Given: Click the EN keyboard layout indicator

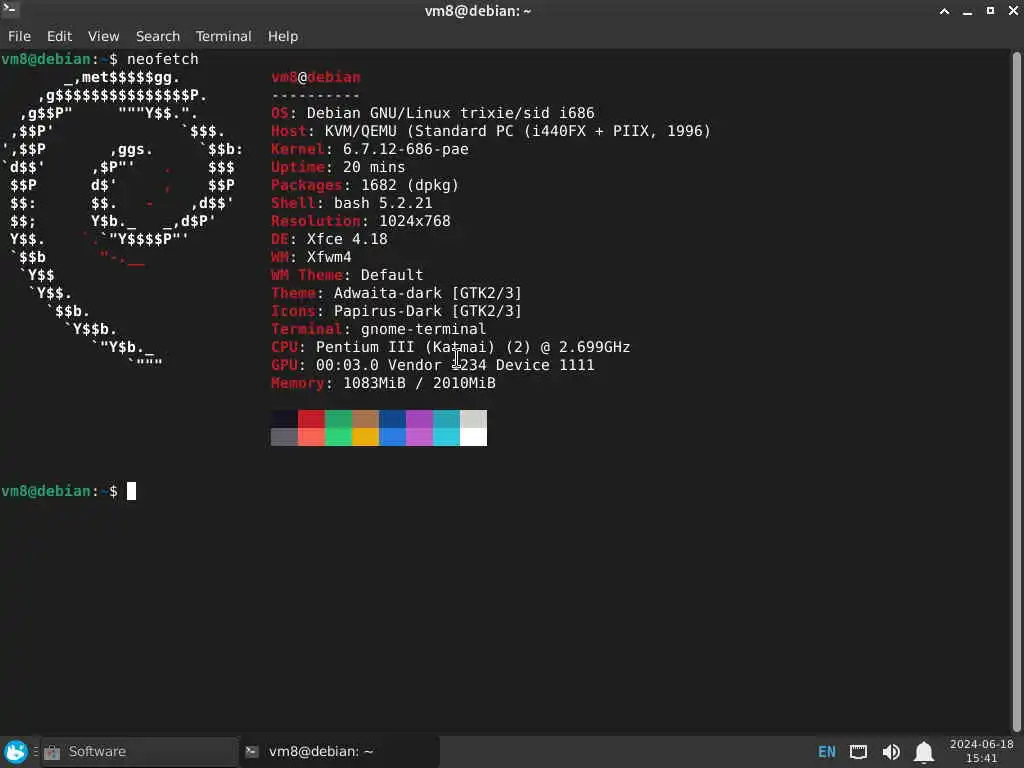Looking at the screenshot, I should 827,752.
